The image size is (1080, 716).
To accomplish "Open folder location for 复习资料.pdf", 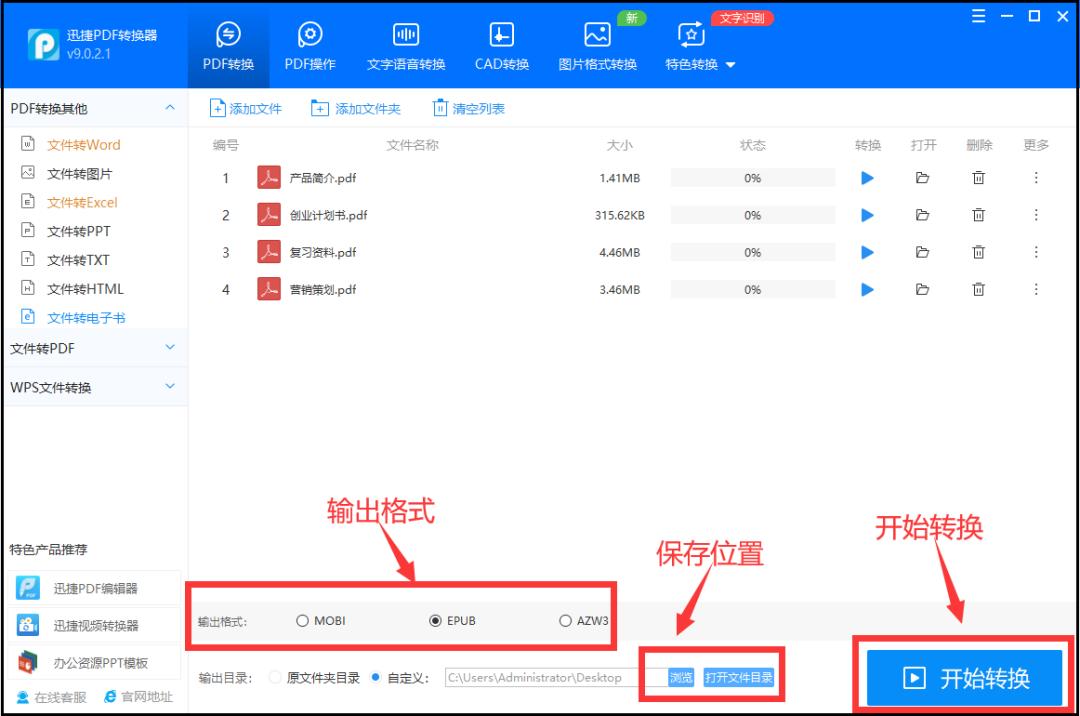I will (x=922, y=252).
